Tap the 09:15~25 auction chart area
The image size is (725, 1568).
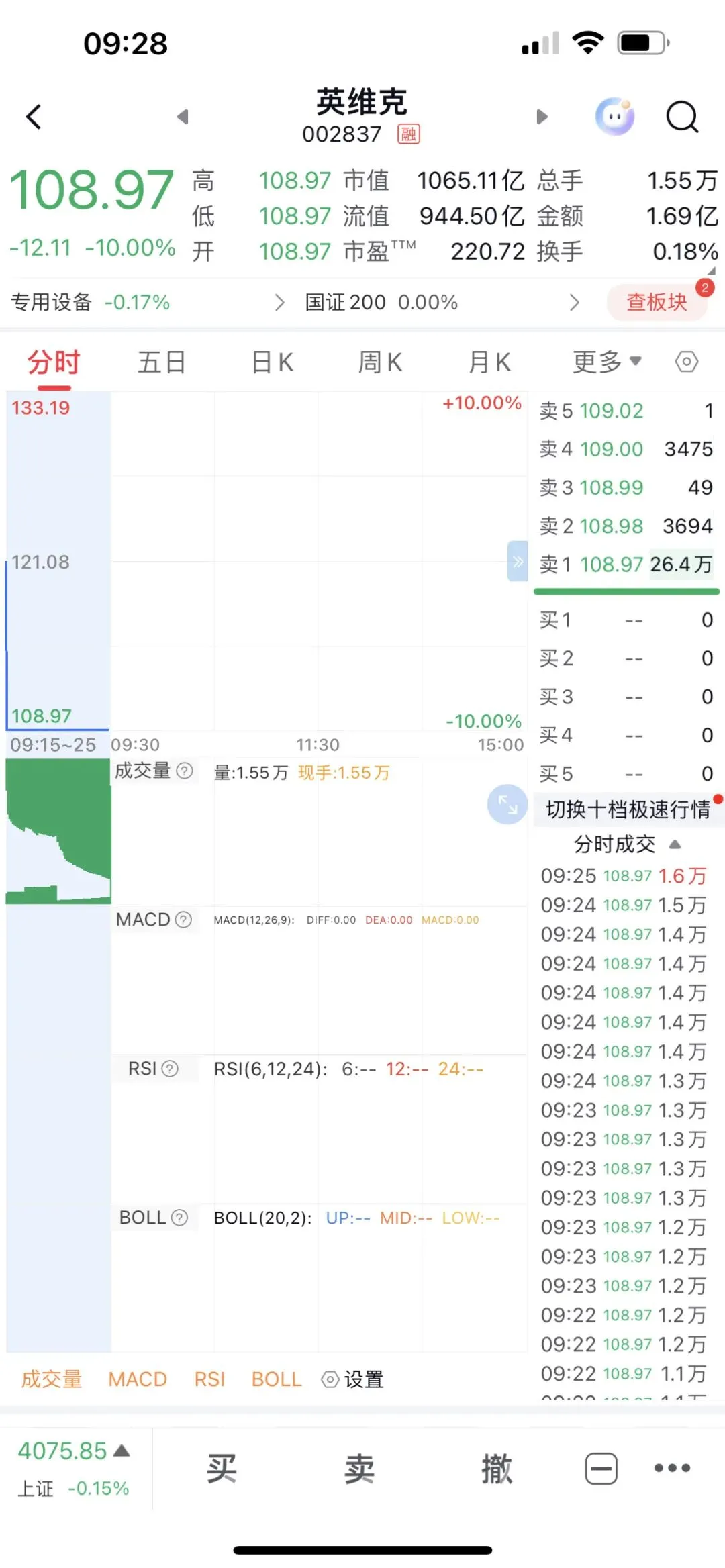(x=58, y=561)
